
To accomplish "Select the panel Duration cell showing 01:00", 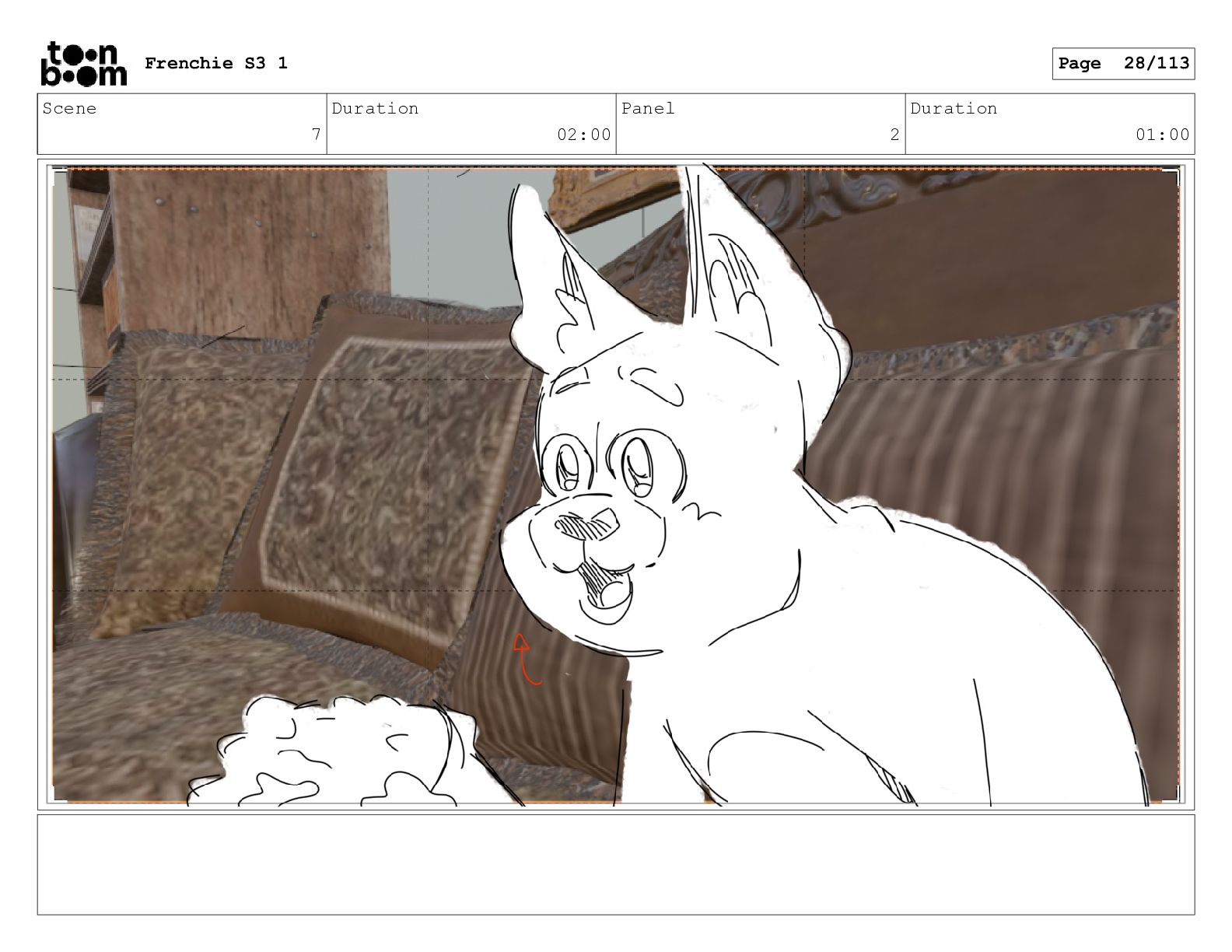I will [x=1050, y=124].
